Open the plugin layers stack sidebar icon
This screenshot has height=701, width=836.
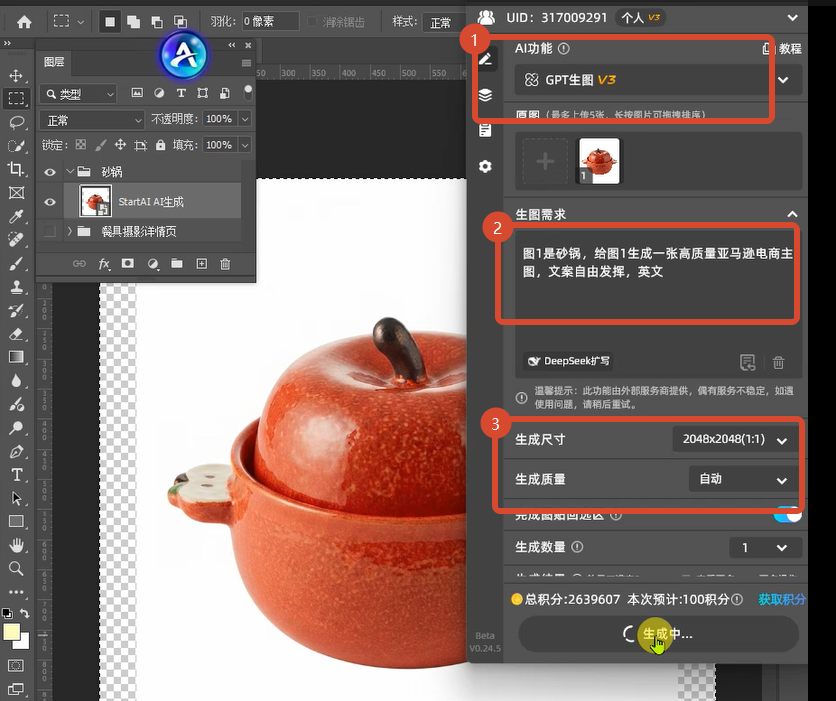click(x=485, y=95)
